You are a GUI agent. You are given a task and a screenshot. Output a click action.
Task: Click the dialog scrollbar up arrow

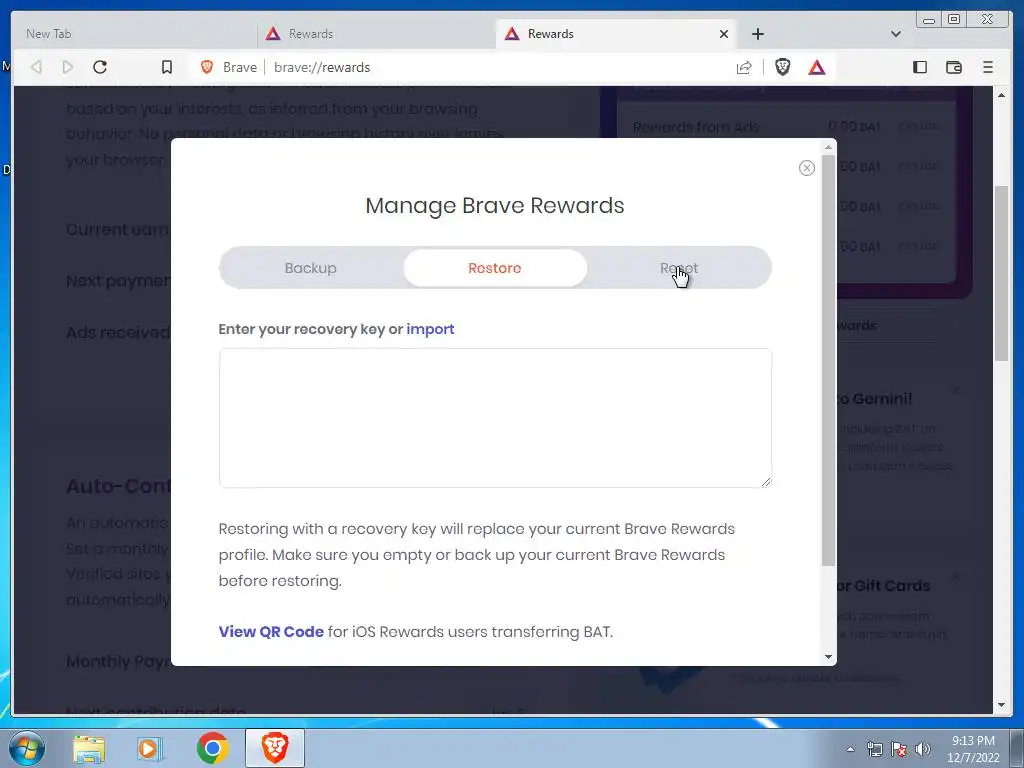pyautogui.click(x=828, y=147)
